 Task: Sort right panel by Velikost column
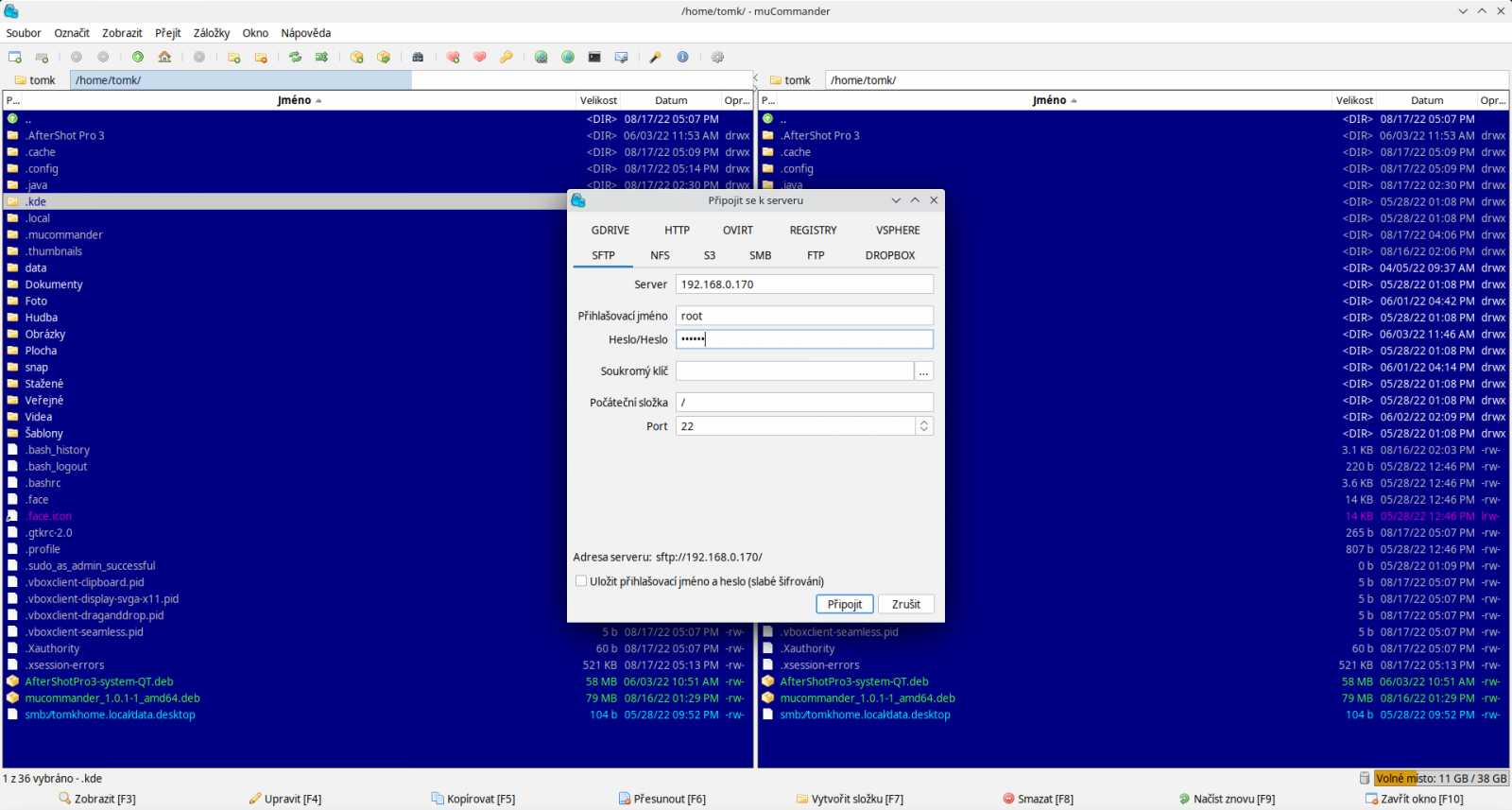(1354, 100)
